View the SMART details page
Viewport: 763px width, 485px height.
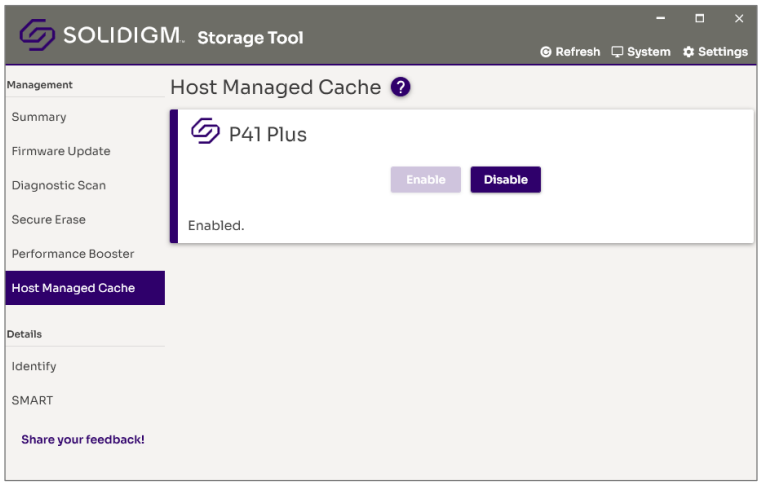point(33,400)
